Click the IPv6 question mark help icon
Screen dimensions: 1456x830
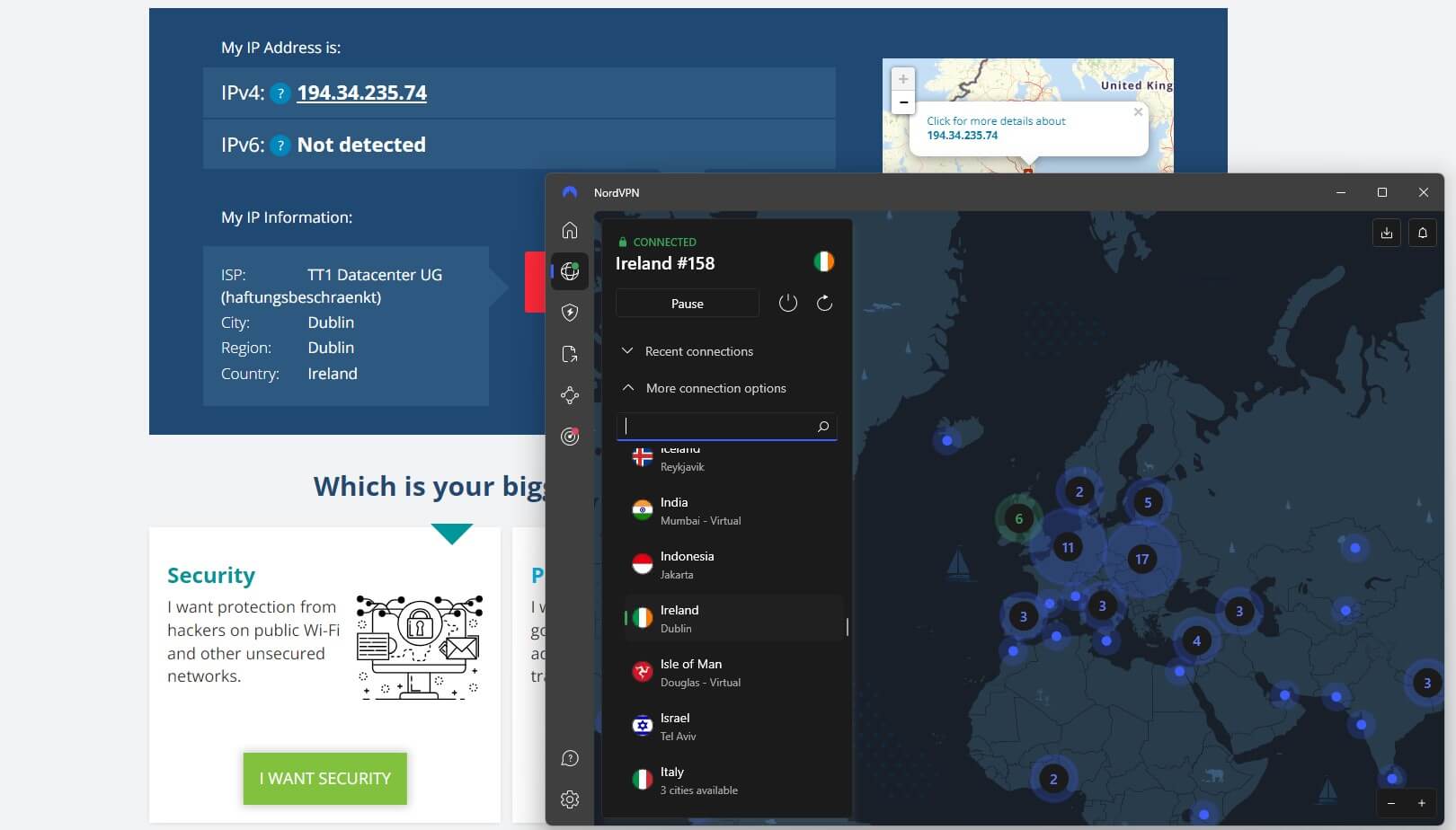(x=280, y=146)
